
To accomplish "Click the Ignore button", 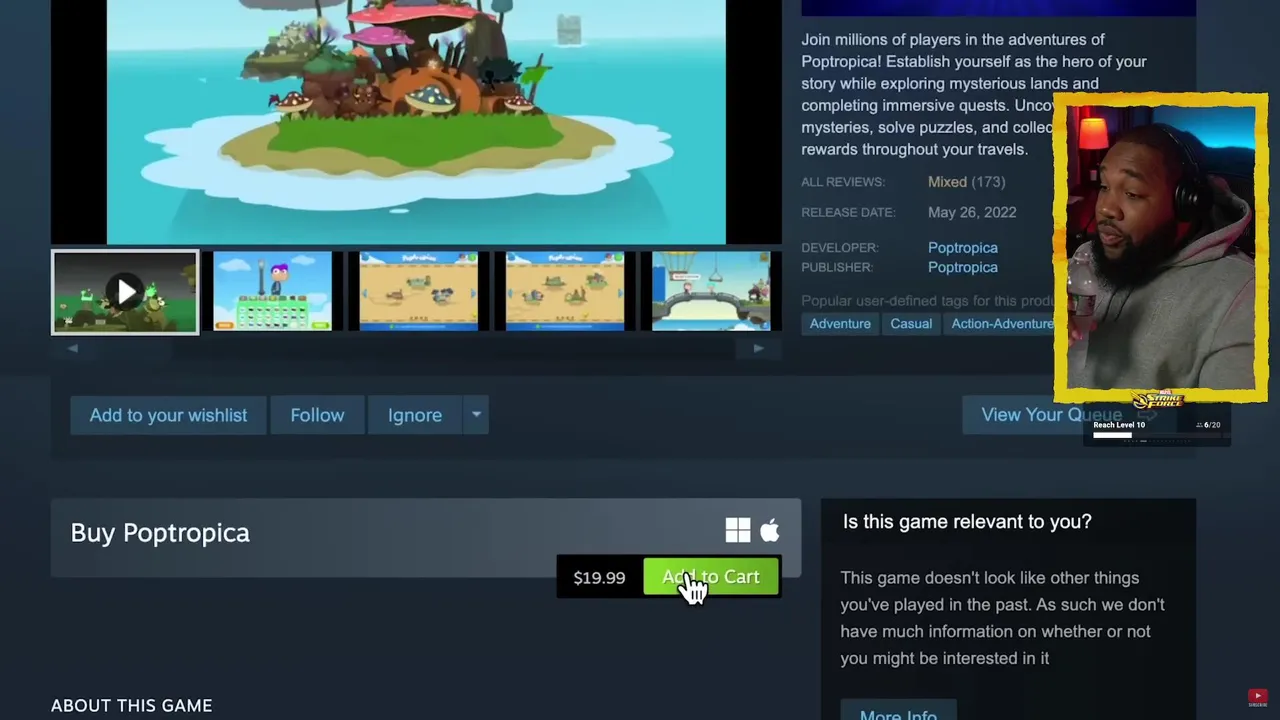I will [x=415, y=415].
